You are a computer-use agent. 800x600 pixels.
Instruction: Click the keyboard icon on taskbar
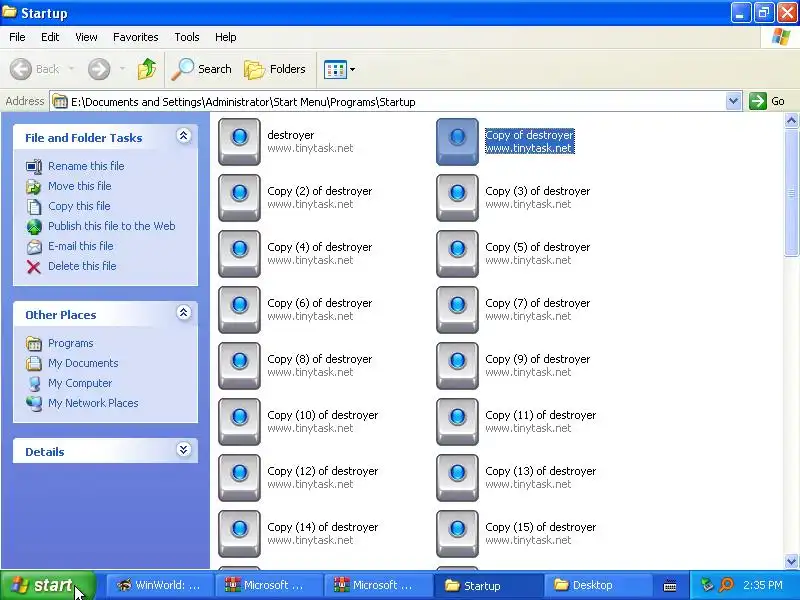pyautogui.click(x=670, y=586)
